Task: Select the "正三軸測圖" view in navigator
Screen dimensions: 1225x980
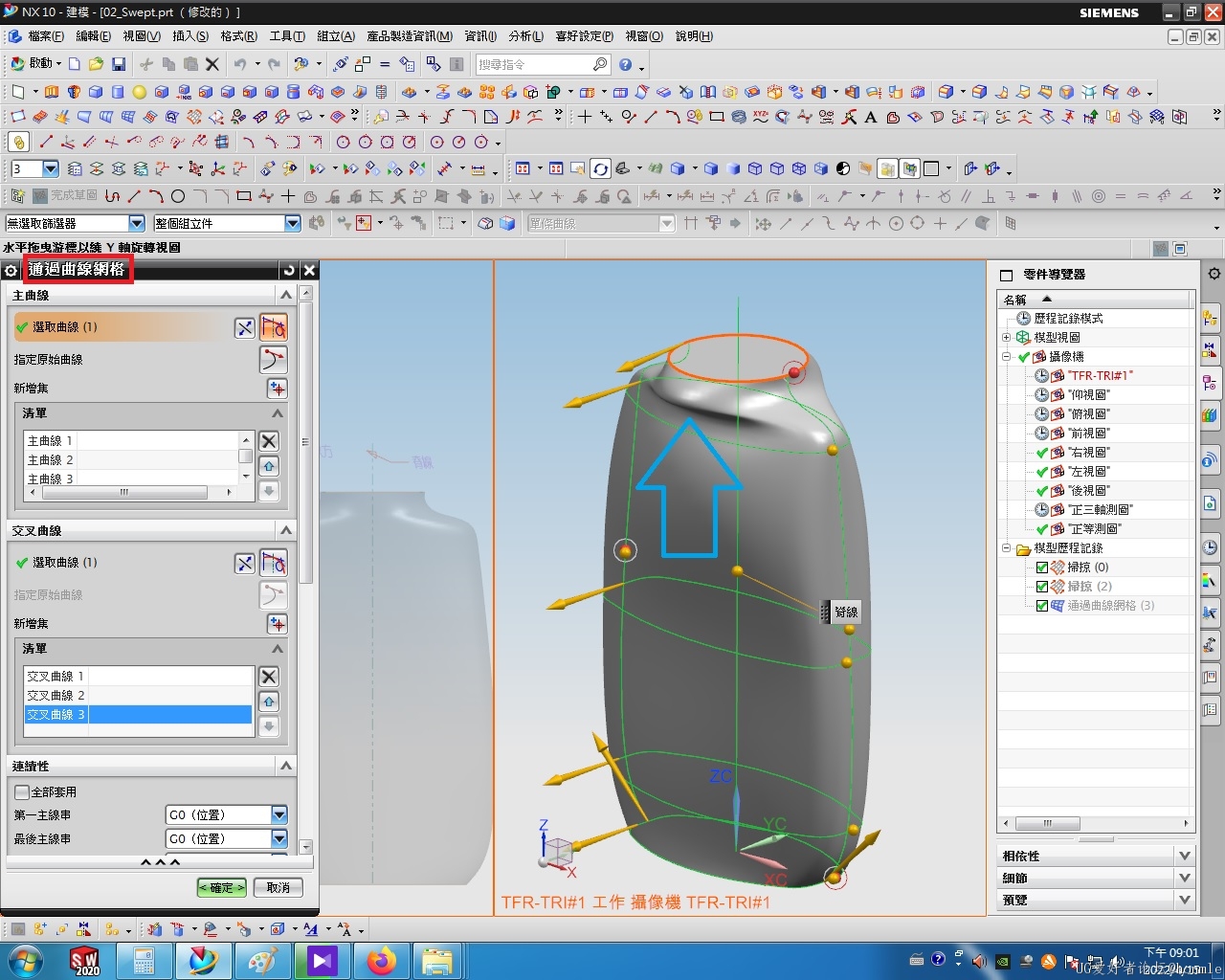Action: 1100,509
